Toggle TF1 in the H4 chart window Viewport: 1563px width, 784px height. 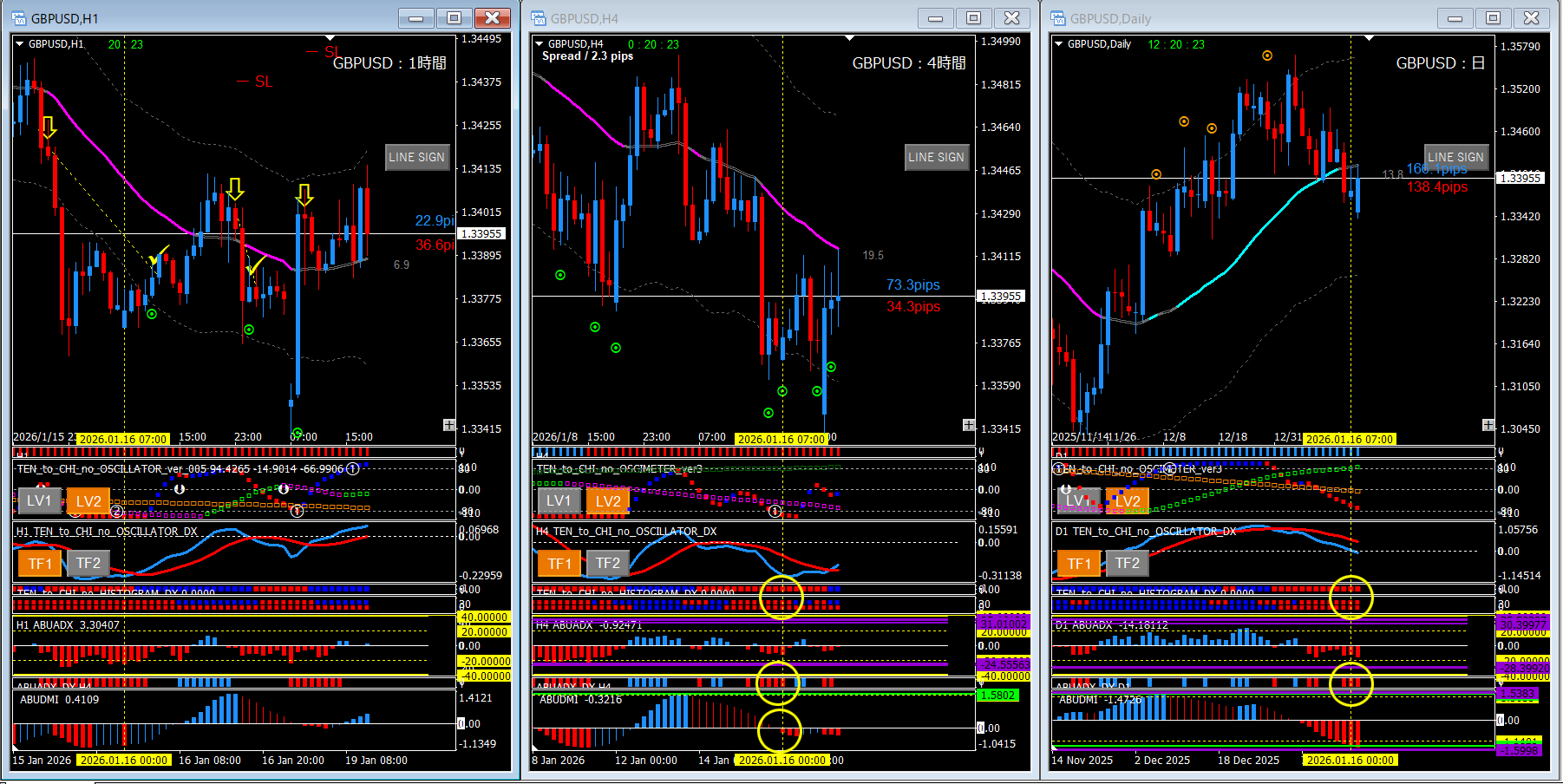pos(559,564)
